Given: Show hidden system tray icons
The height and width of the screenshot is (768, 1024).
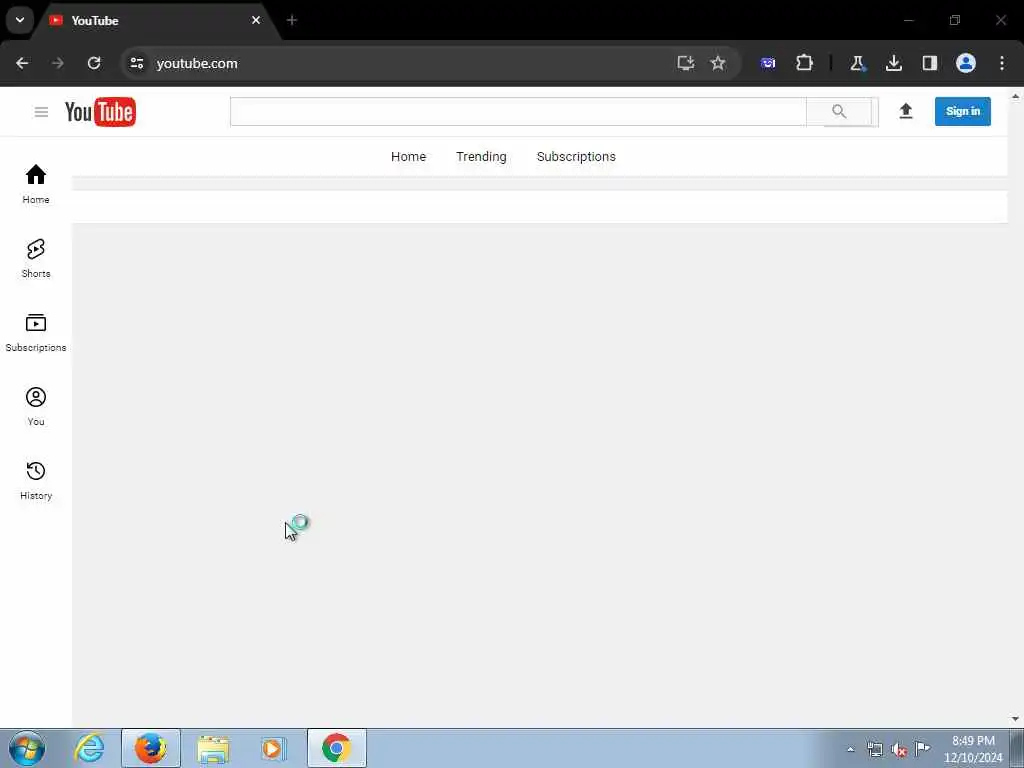Looking at the screenshot, I should tap(850, 749).
